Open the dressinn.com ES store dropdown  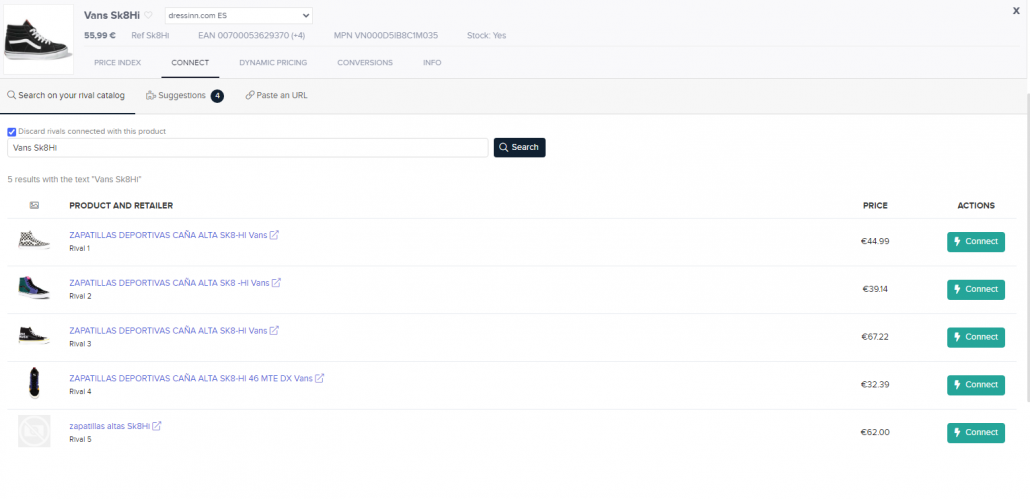point(238,15)
